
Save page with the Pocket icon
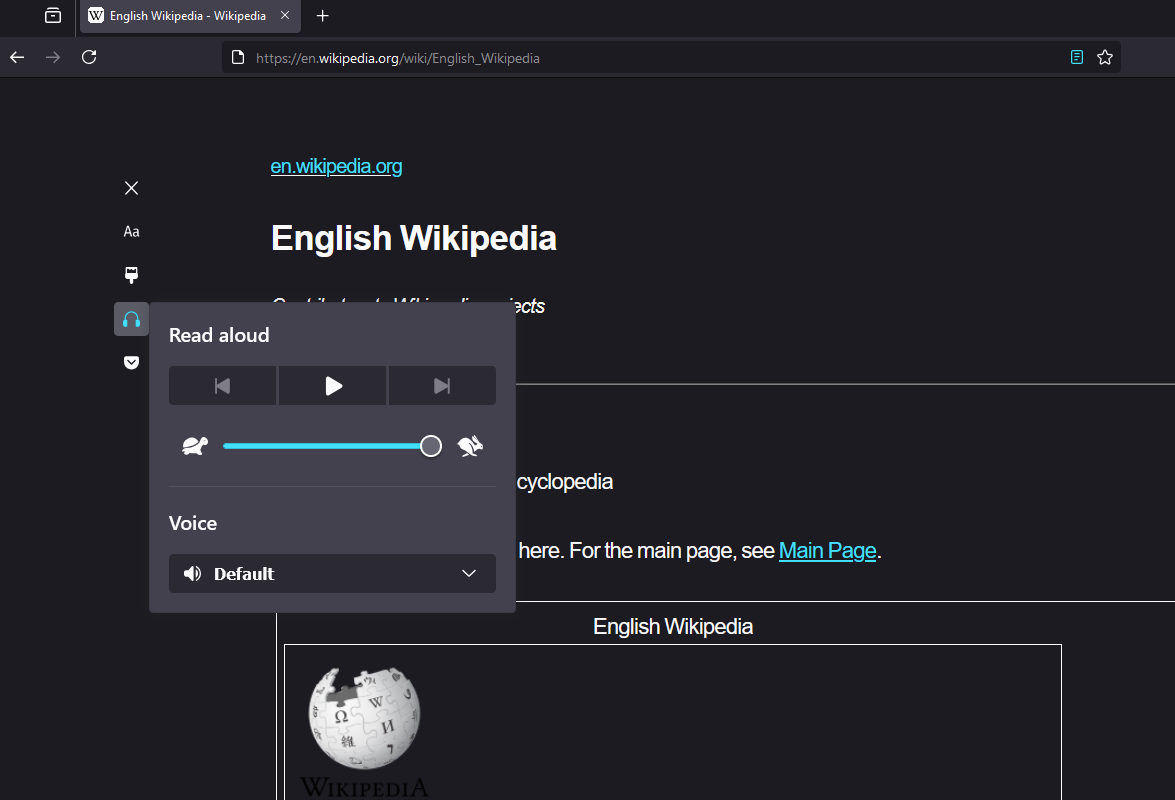[x=131, y=362]
